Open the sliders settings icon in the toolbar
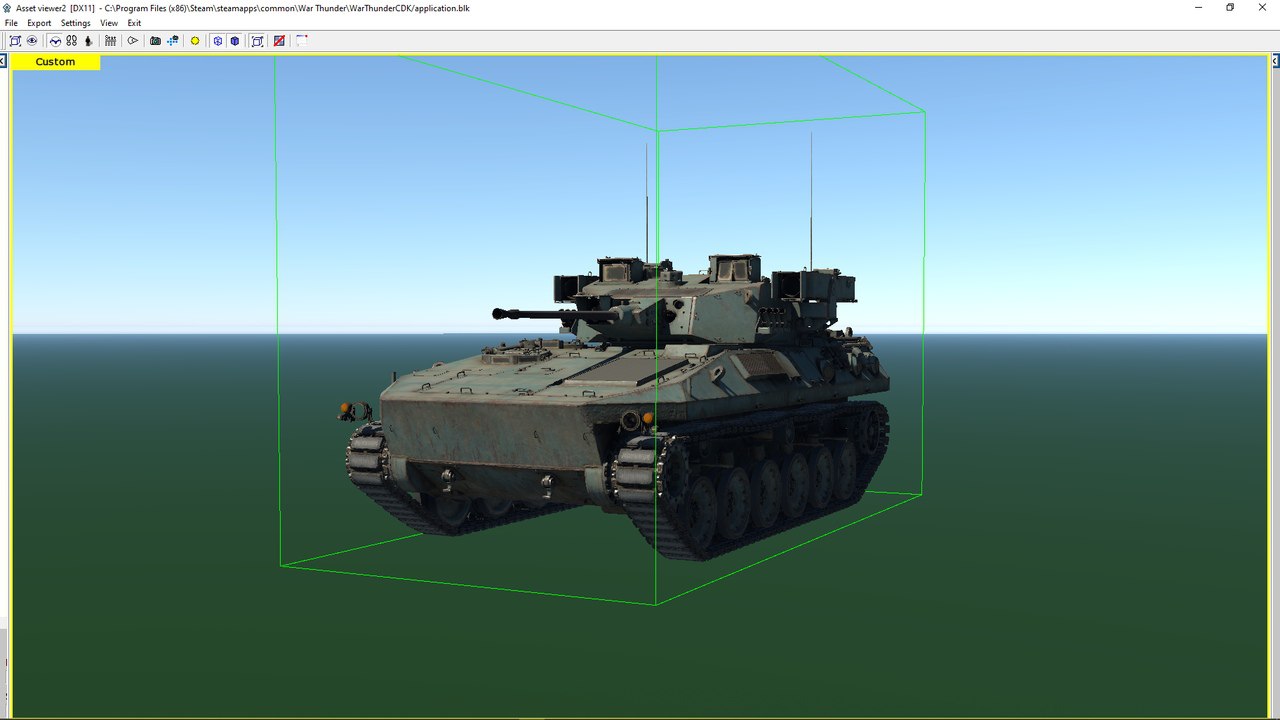Screen dimensions: 1280x720 [110, 41]
